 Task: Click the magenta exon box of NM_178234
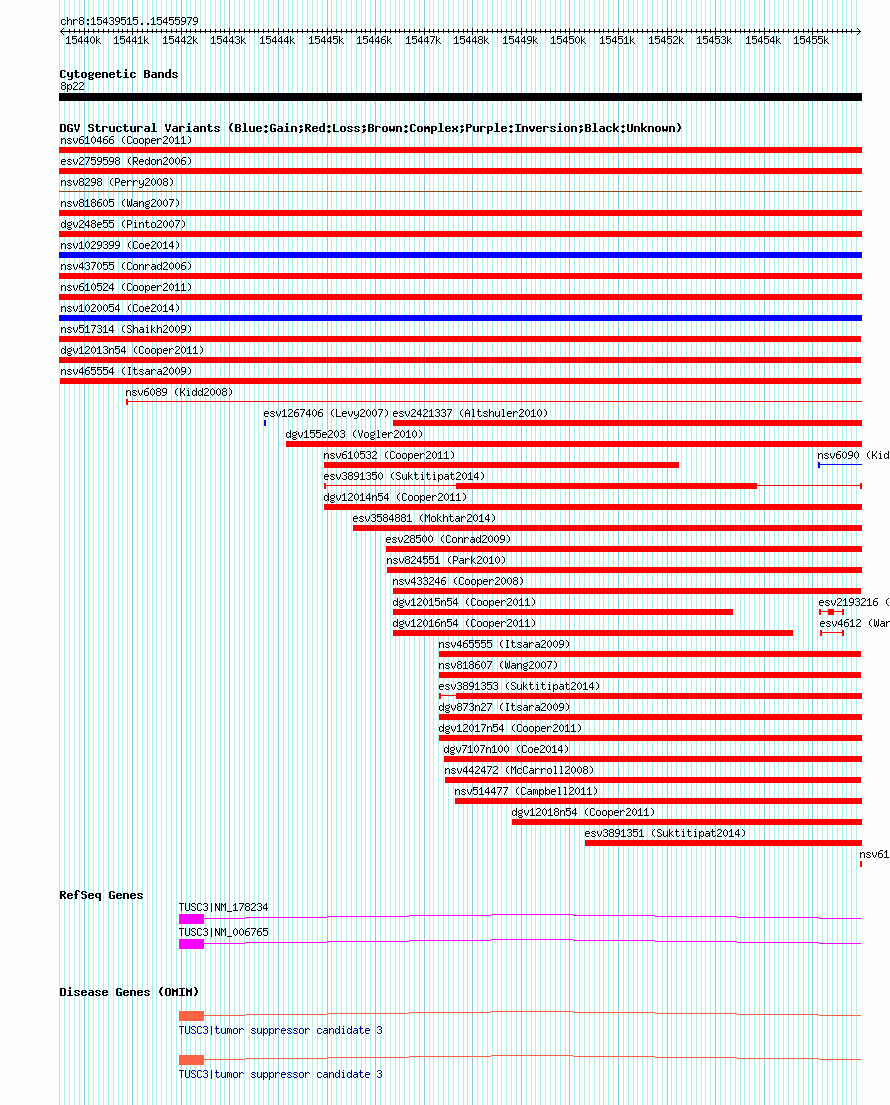click(x=191, y=919)
